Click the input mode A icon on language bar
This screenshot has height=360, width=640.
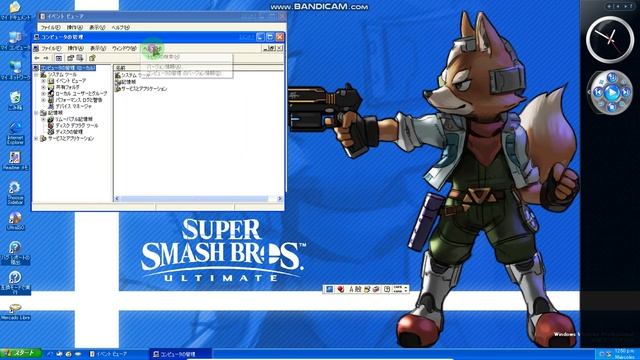351,289
